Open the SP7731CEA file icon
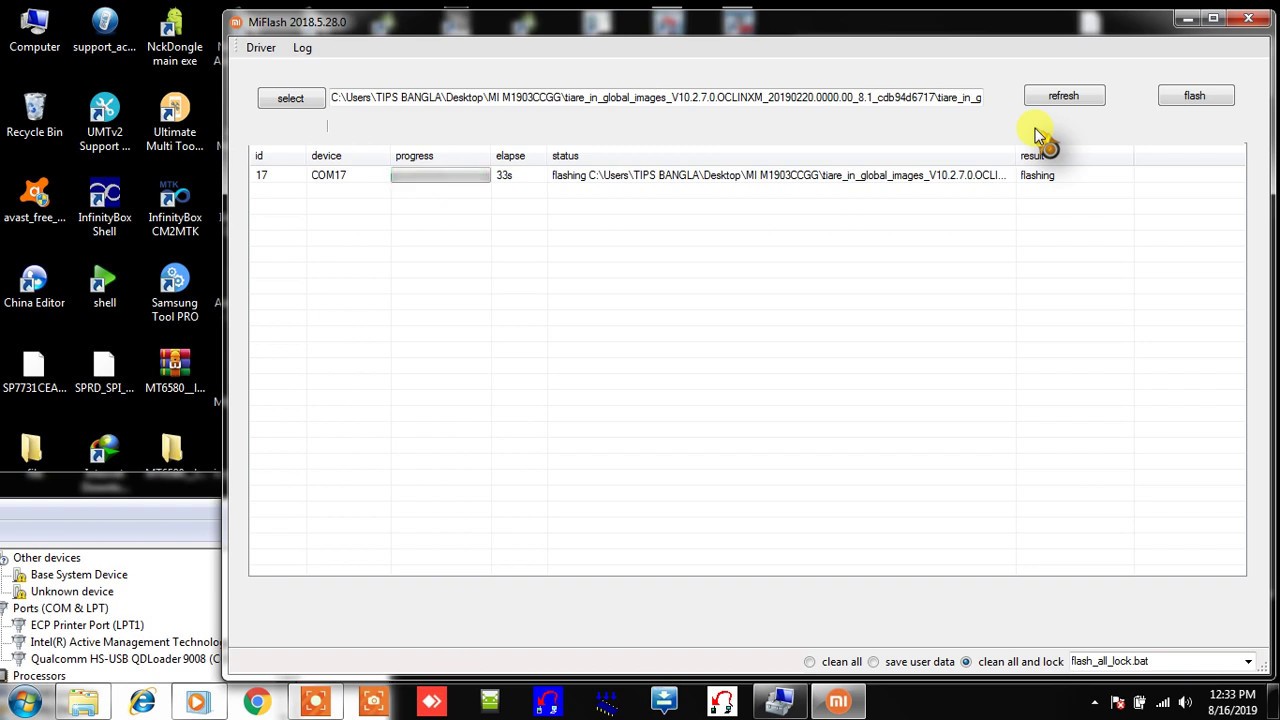This screenshot has height=720, width=1280. 34,371
